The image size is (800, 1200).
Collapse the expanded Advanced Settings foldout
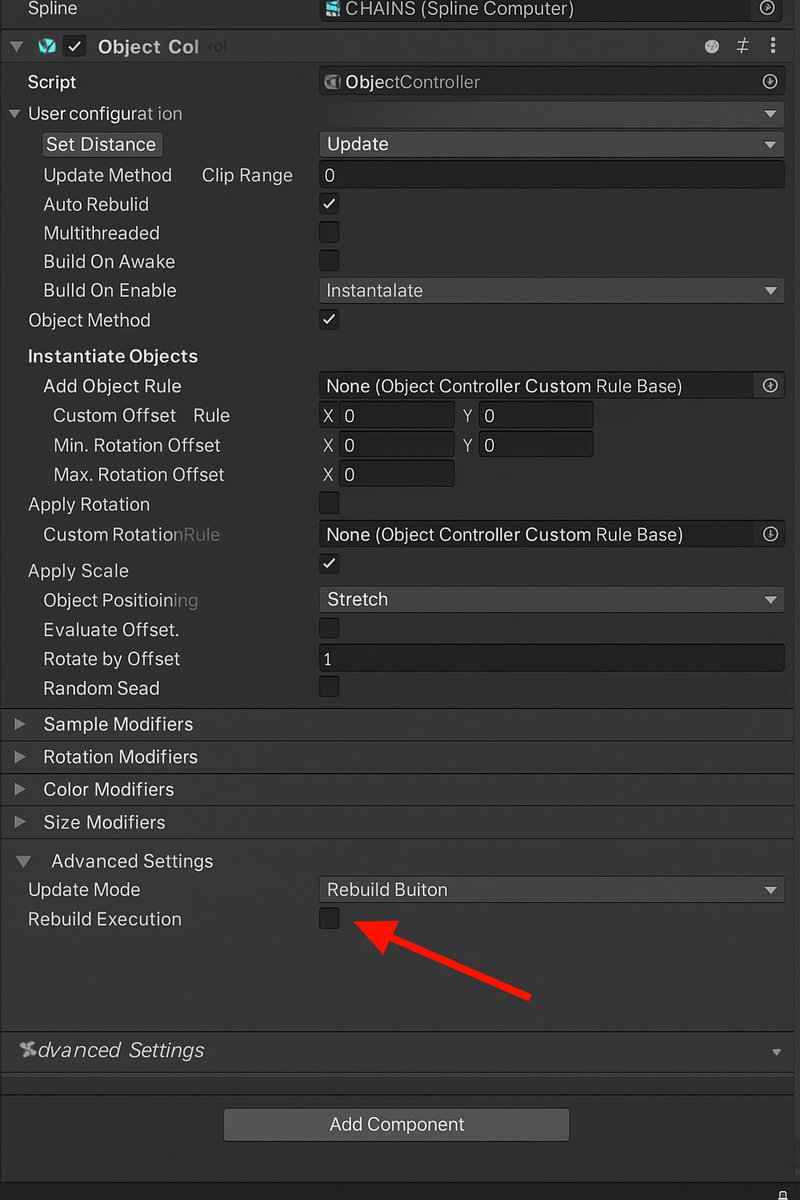[x=21, y=861]
